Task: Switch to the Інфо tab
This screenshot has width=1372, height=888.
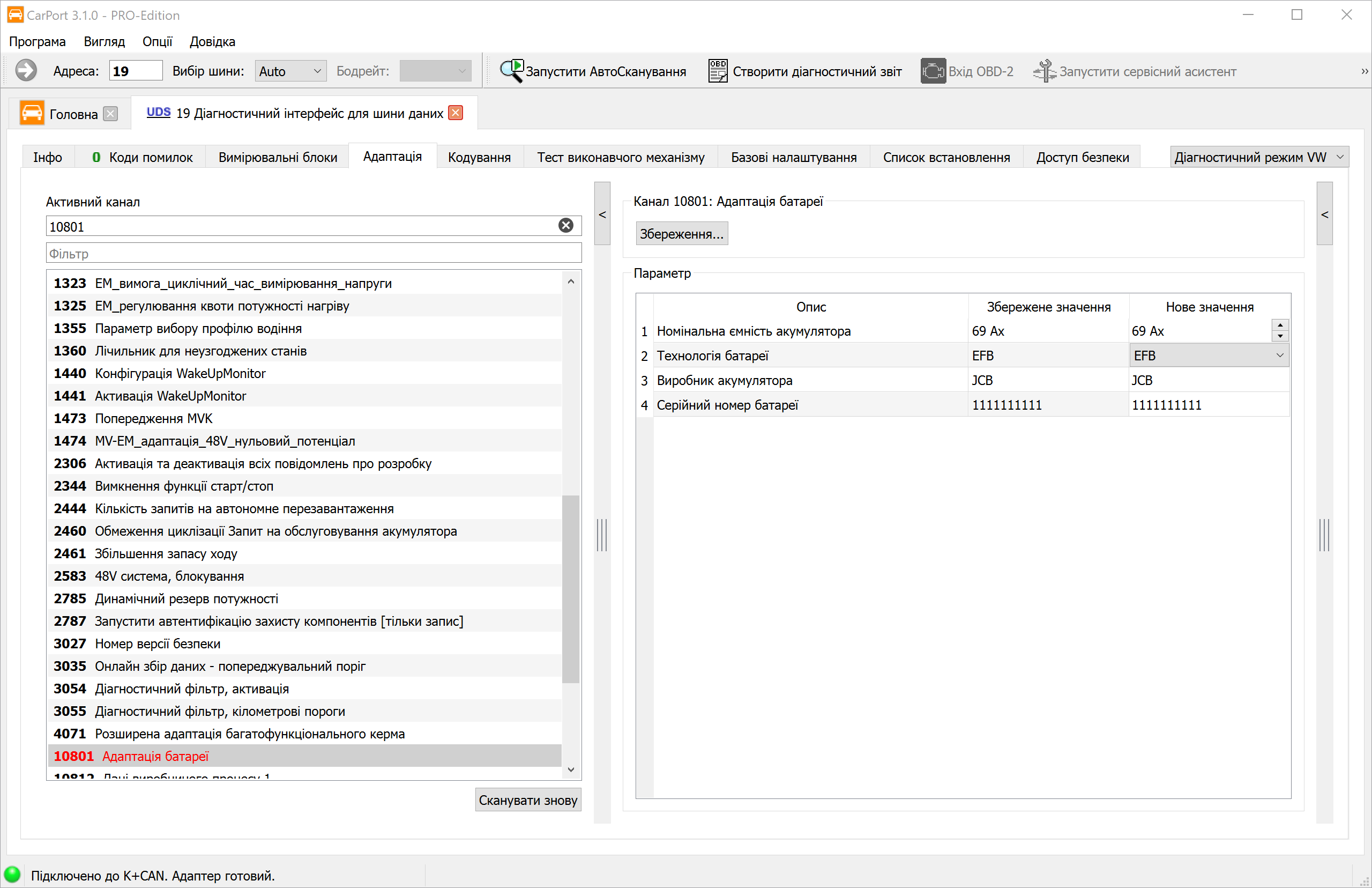Action: (48, 158)
